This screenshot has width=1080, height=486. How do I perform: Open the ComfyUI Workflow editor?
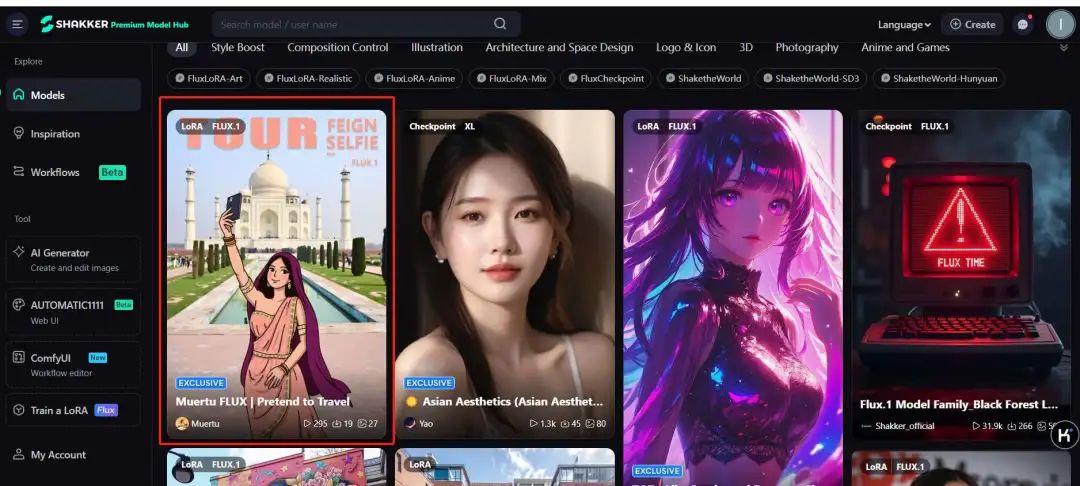point(74,365)
